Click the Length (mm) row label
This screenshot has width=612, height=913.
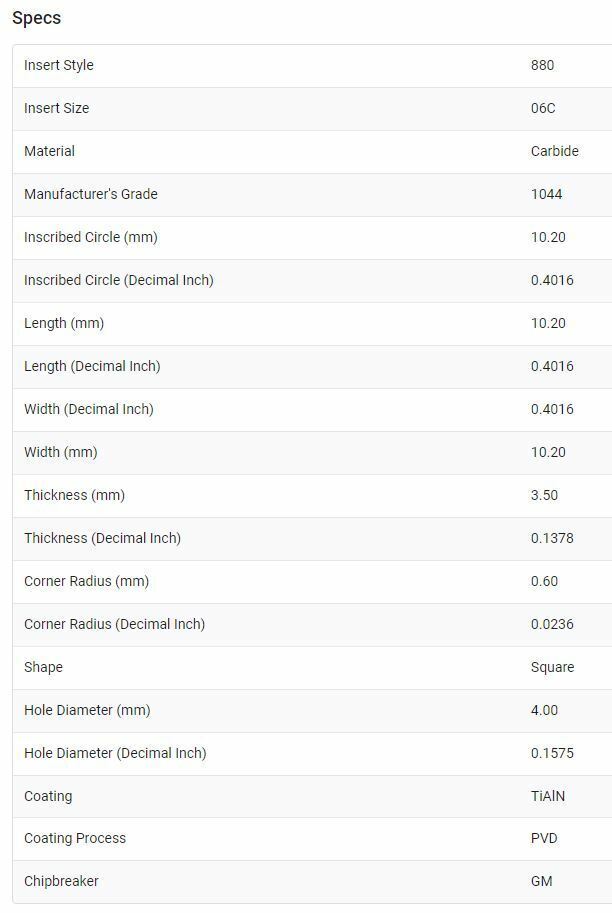(x=64, y=323)
